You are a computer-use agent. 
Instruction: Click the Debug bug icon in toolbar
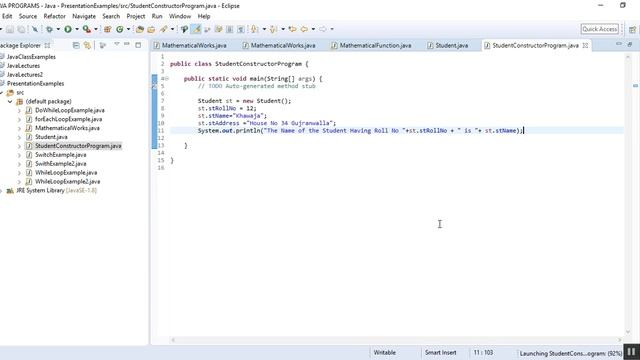(49, 29)
